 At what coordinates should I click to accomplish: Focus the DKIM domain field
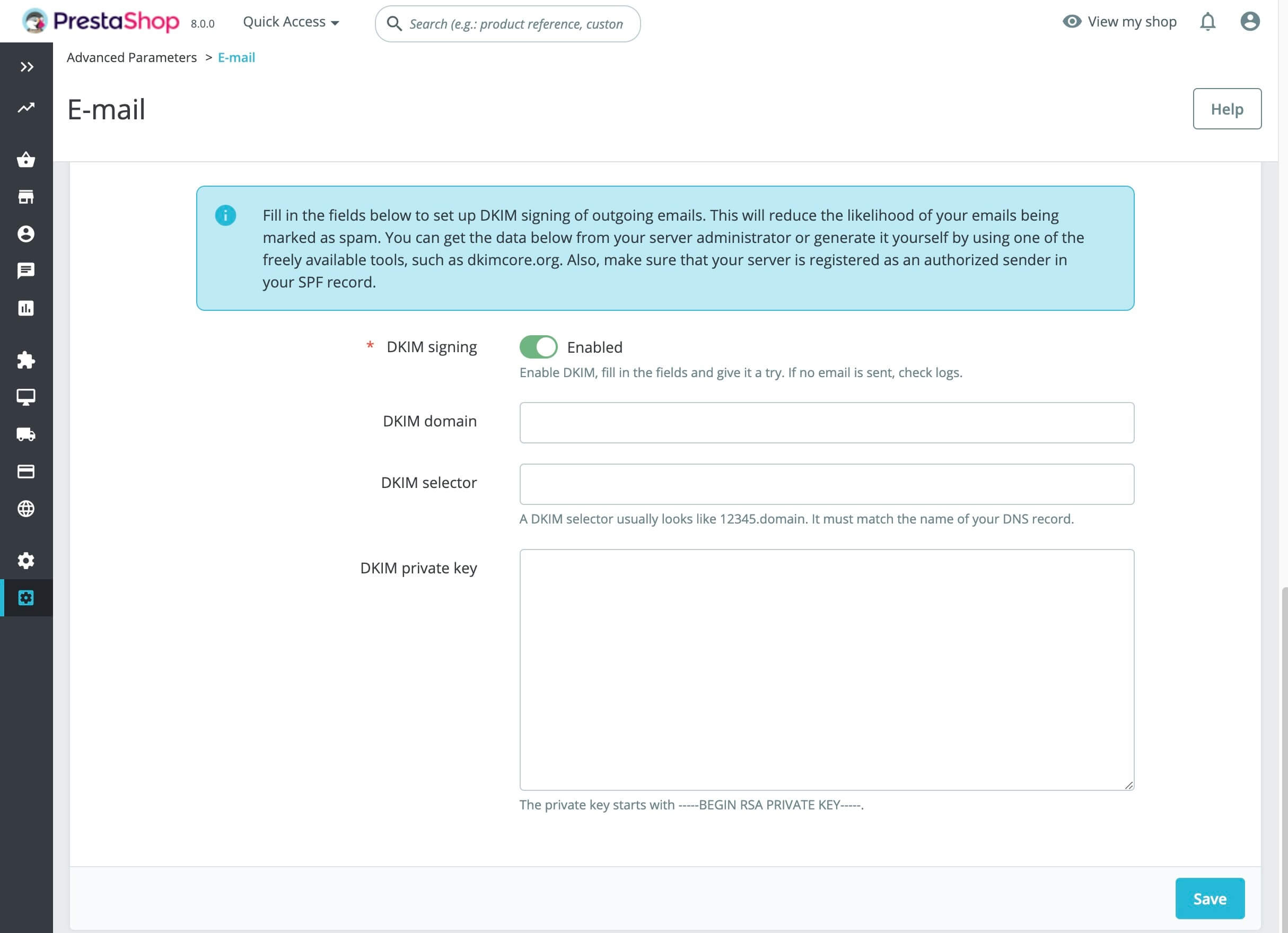click(x=826, y=423)
